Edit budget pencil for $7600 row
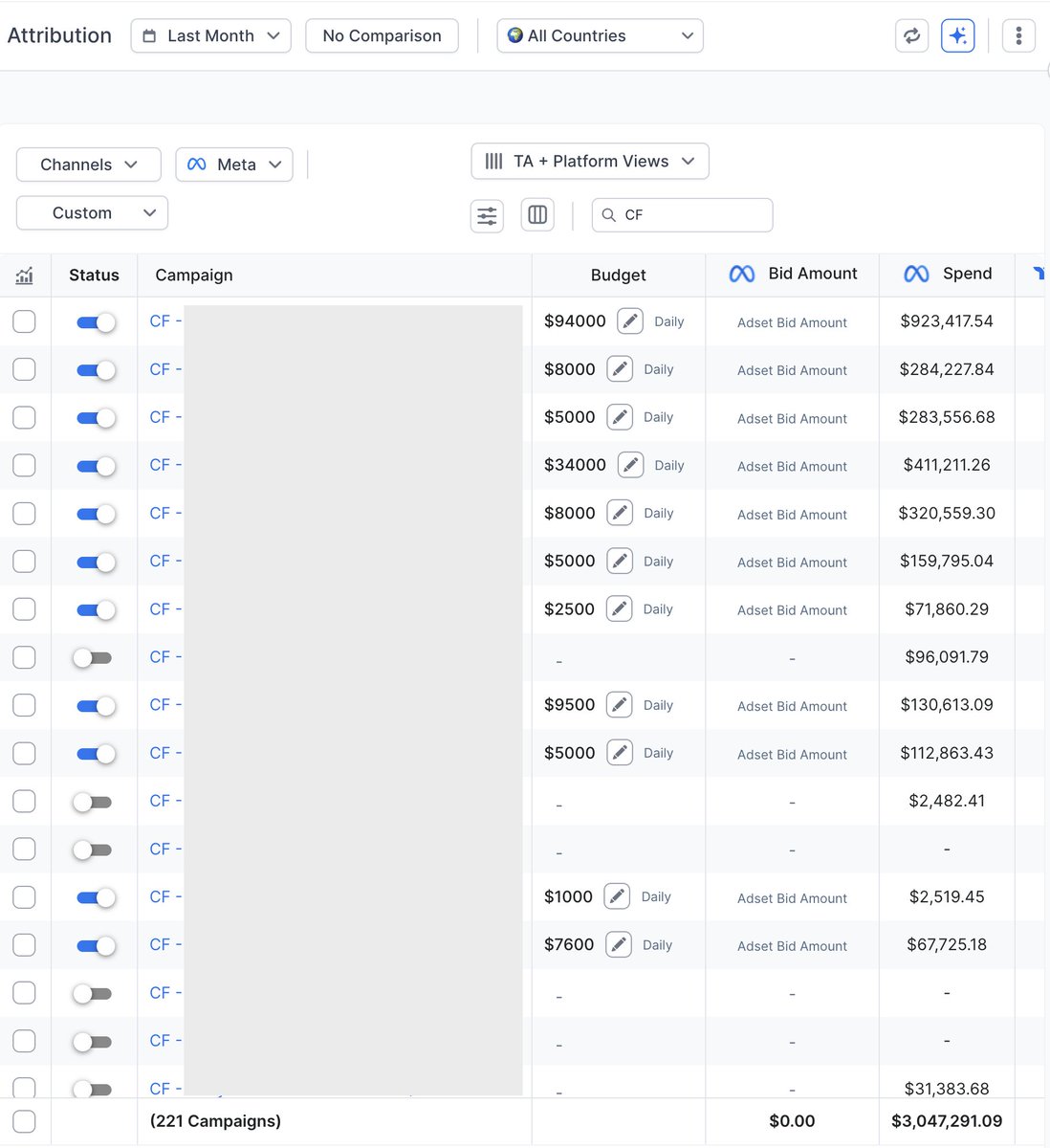This screenshot has width=1050, height=1148. (619, 944)
